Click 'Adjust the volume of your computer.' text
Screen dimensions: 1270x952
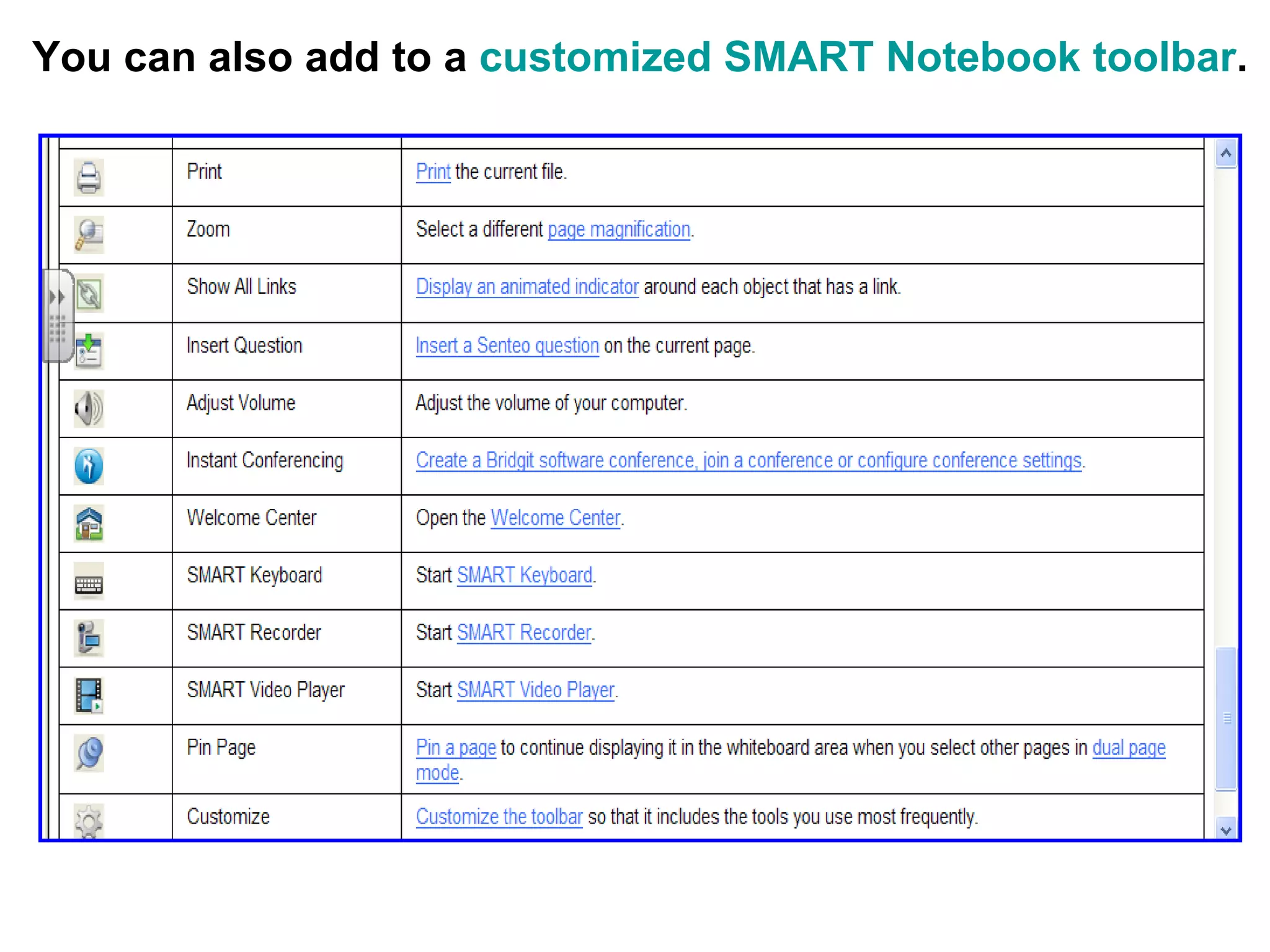551,403
